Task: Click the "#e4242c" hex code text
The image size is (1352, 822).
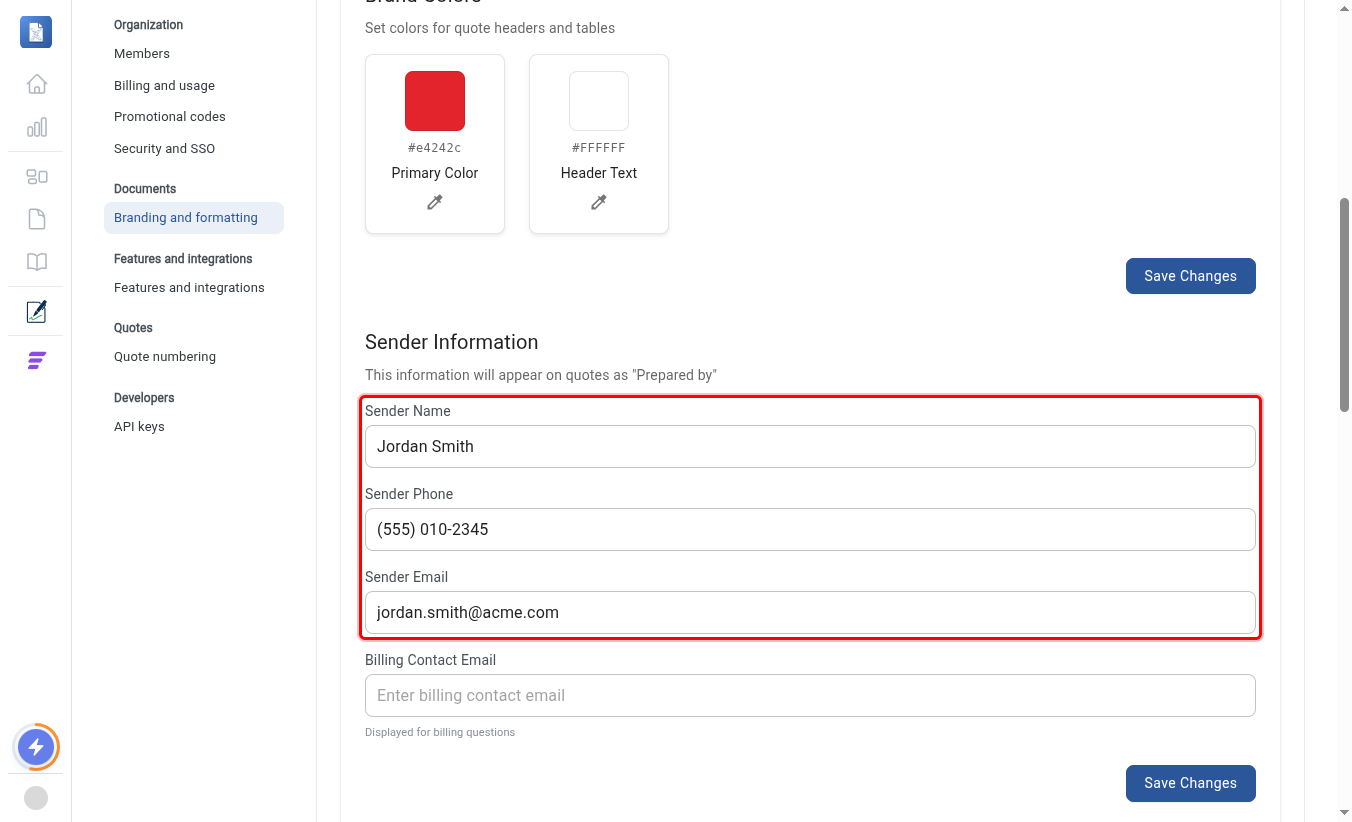Action: tap(435, 148)
